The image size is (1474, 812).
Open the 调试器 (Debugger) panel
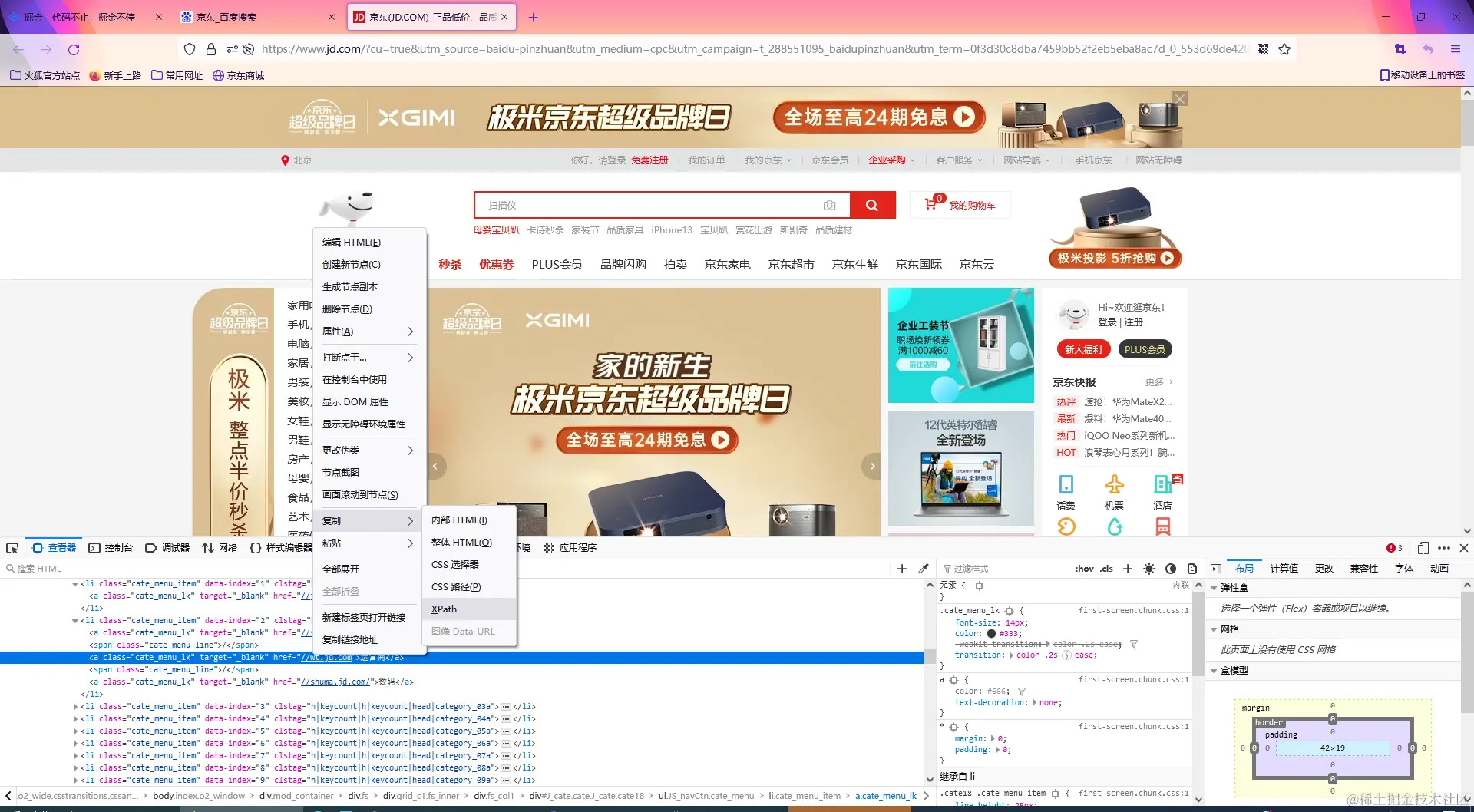[174, 547]
